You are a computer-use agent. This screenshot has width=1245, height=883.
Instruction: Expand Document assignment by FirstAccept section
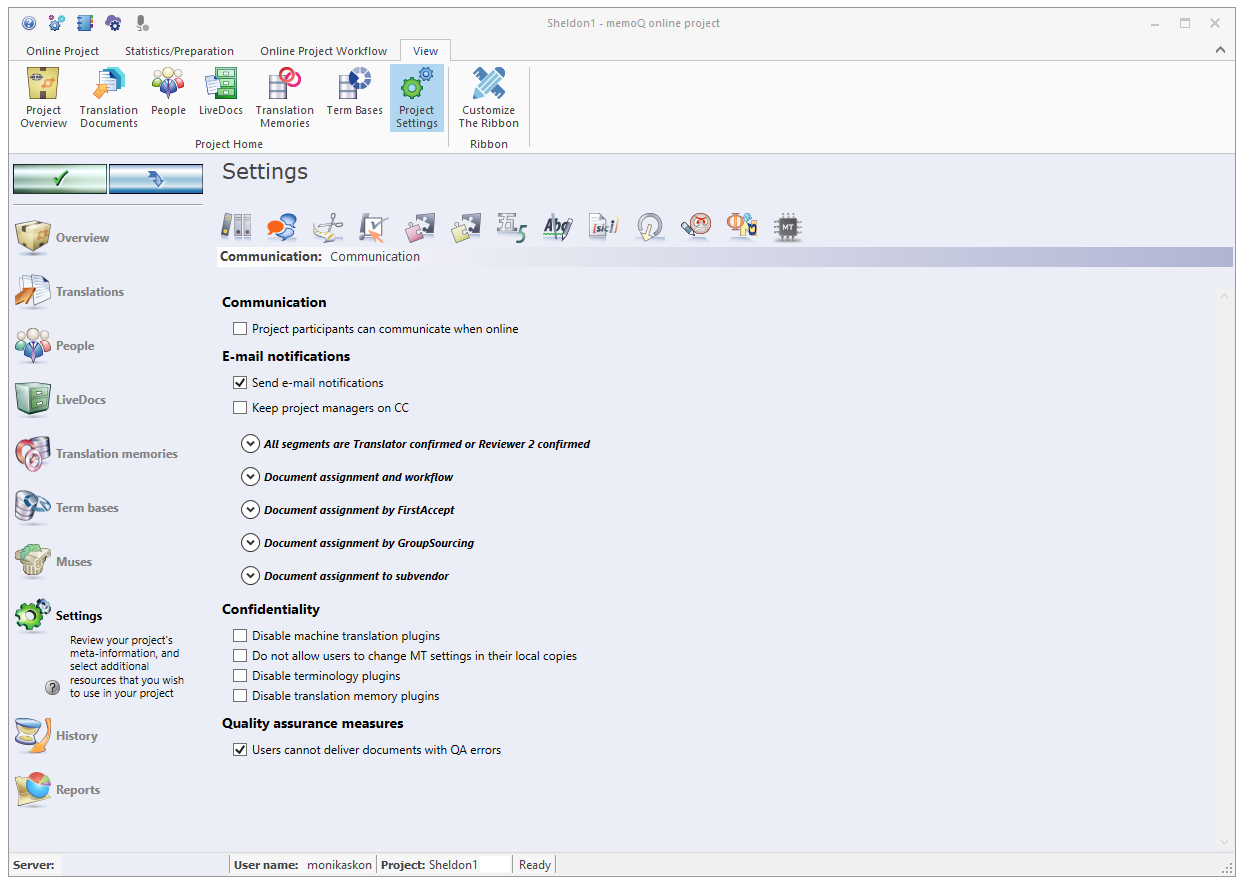(x=250, y=509)
